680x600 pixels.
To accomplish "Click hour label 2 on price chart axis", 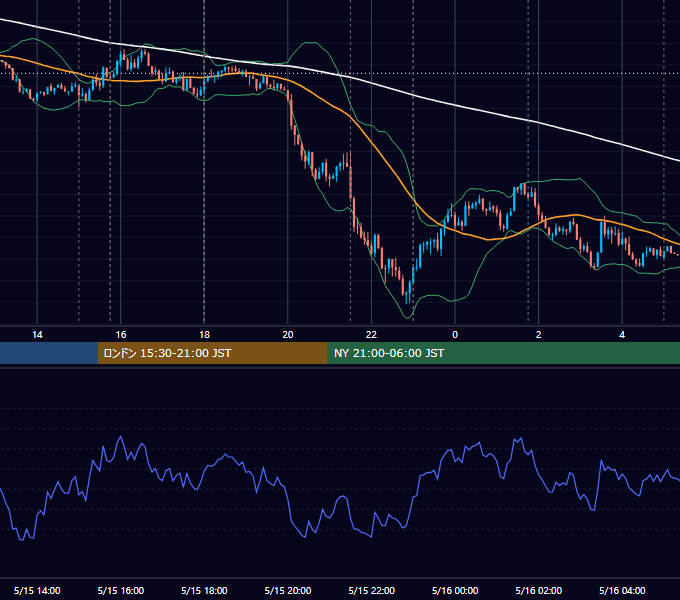I will coord(539,335).
